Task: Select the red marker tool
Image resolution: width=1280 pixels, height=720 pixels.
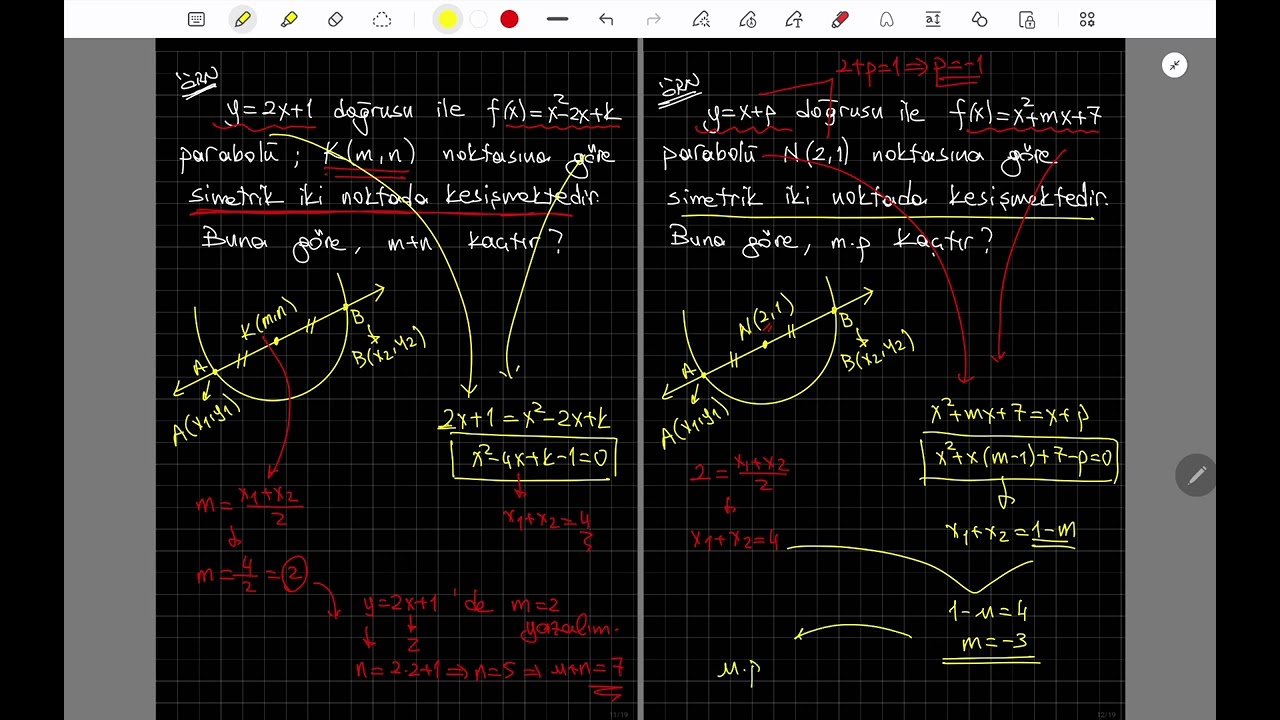Action: pyautogui.click(x=840, y=19)
